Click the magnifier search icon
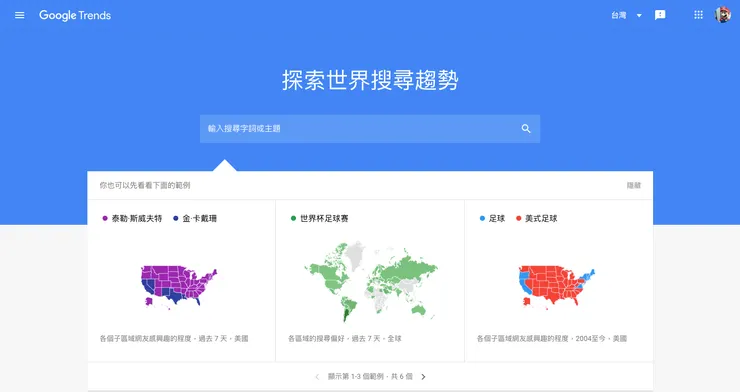 (x=526, y=128)
